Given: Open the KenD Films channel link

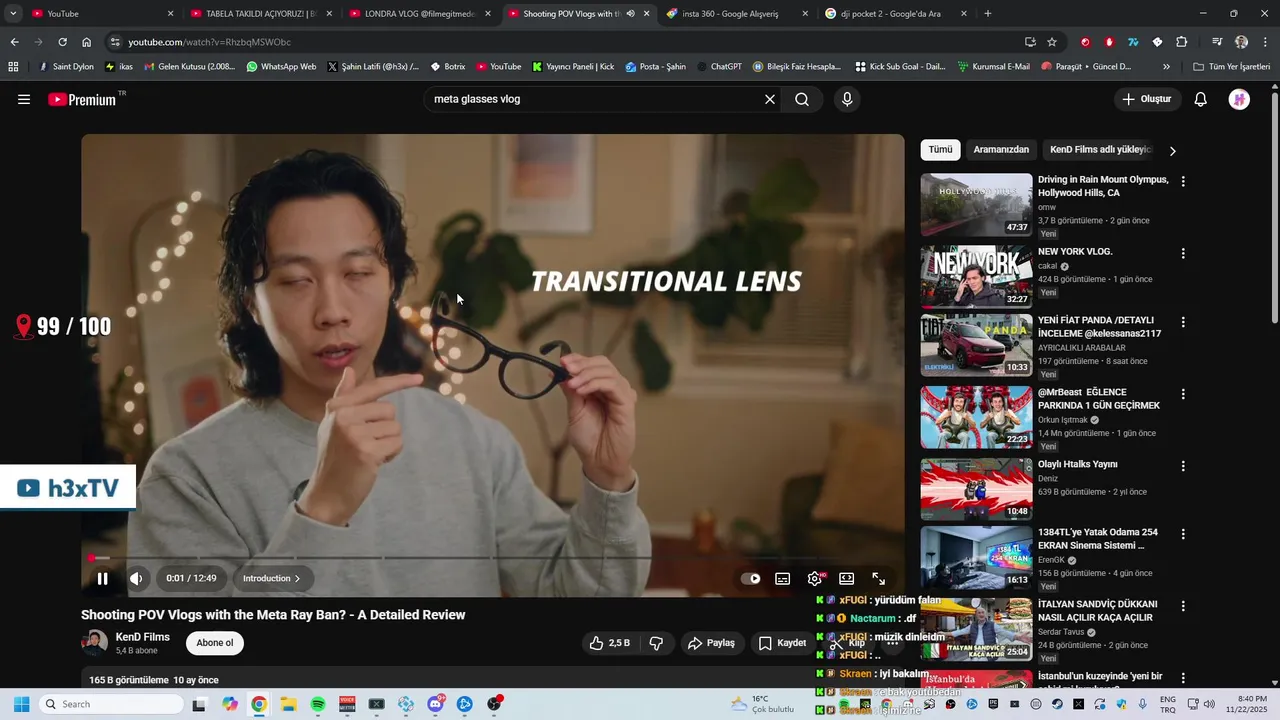Looking at the screenshot, I should click(143, 637).
